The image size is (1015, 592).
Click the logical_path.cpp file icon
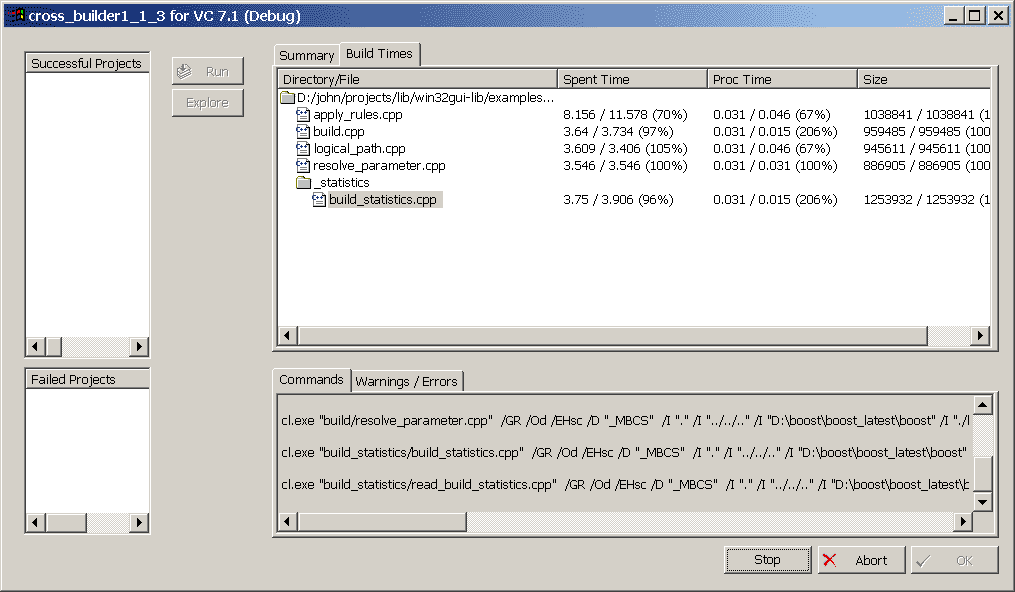(304, 149)
